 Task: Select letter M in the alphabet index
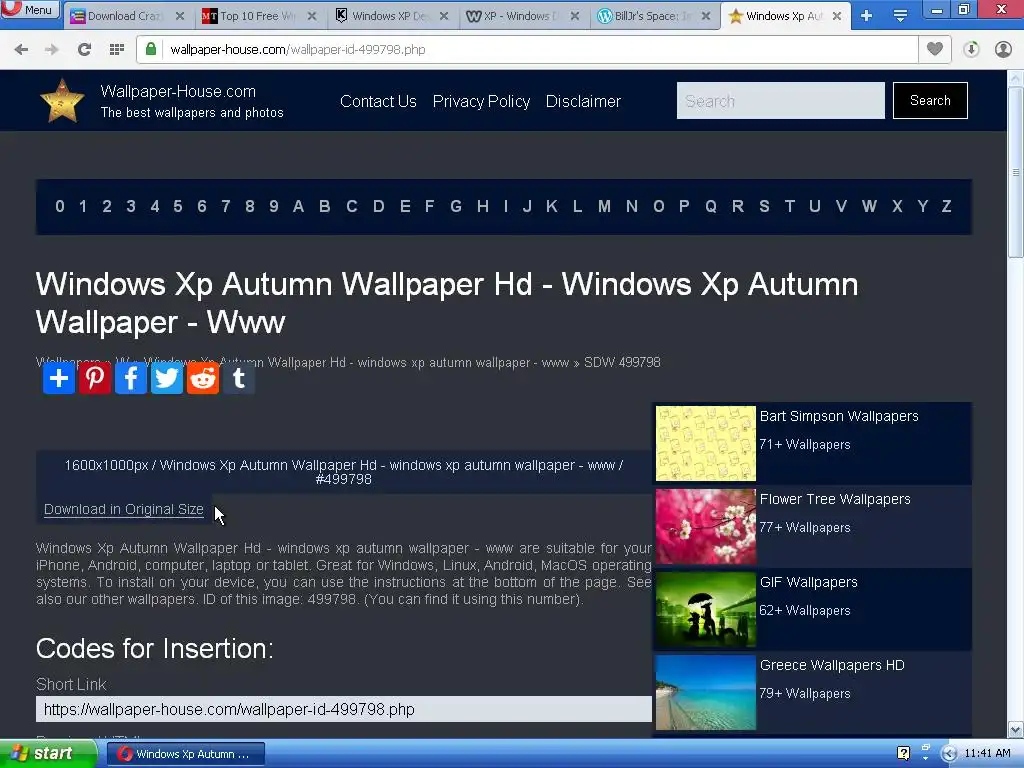coord(605,206)
